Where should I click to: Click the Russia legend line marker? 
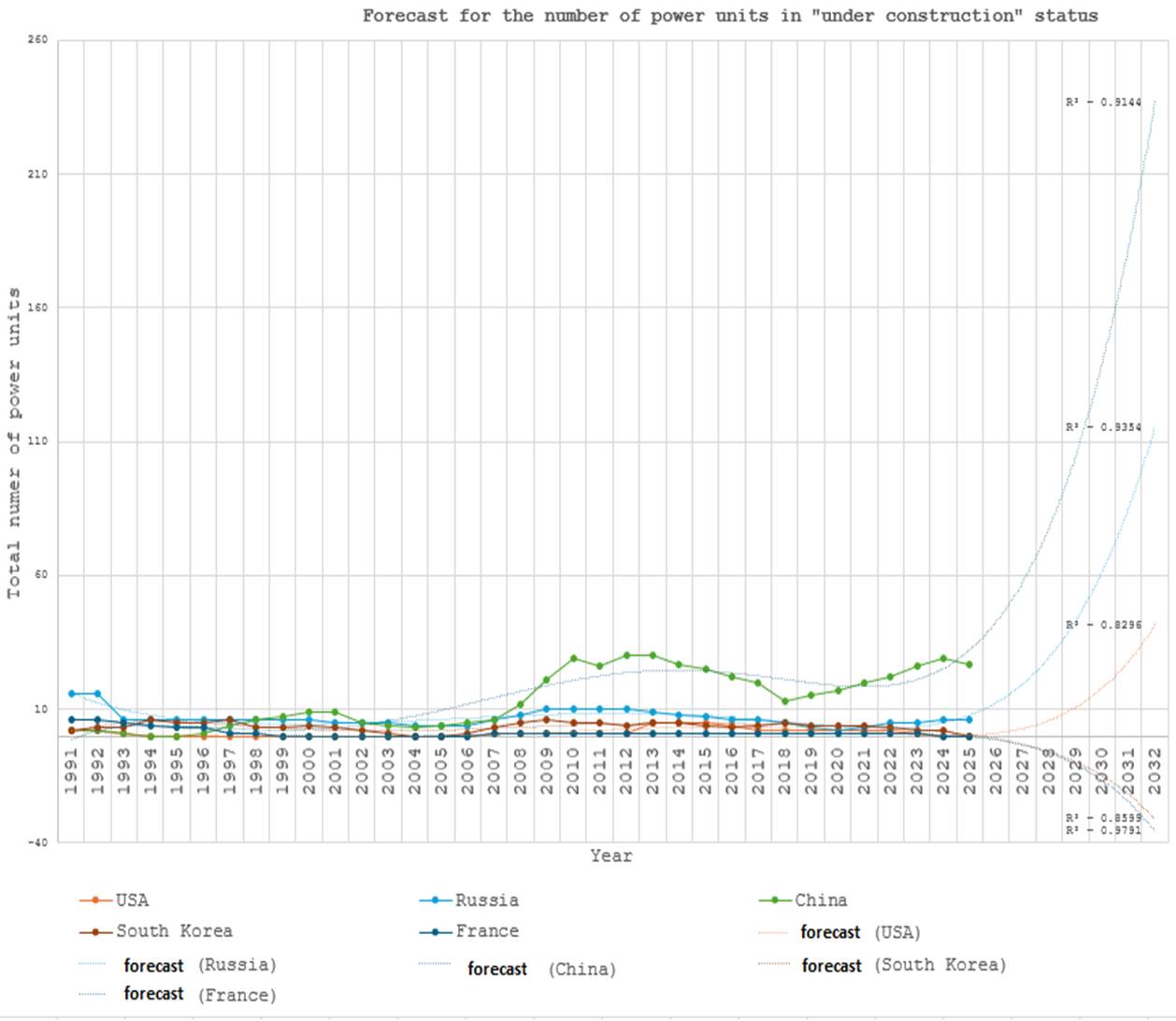click(436, 900)
